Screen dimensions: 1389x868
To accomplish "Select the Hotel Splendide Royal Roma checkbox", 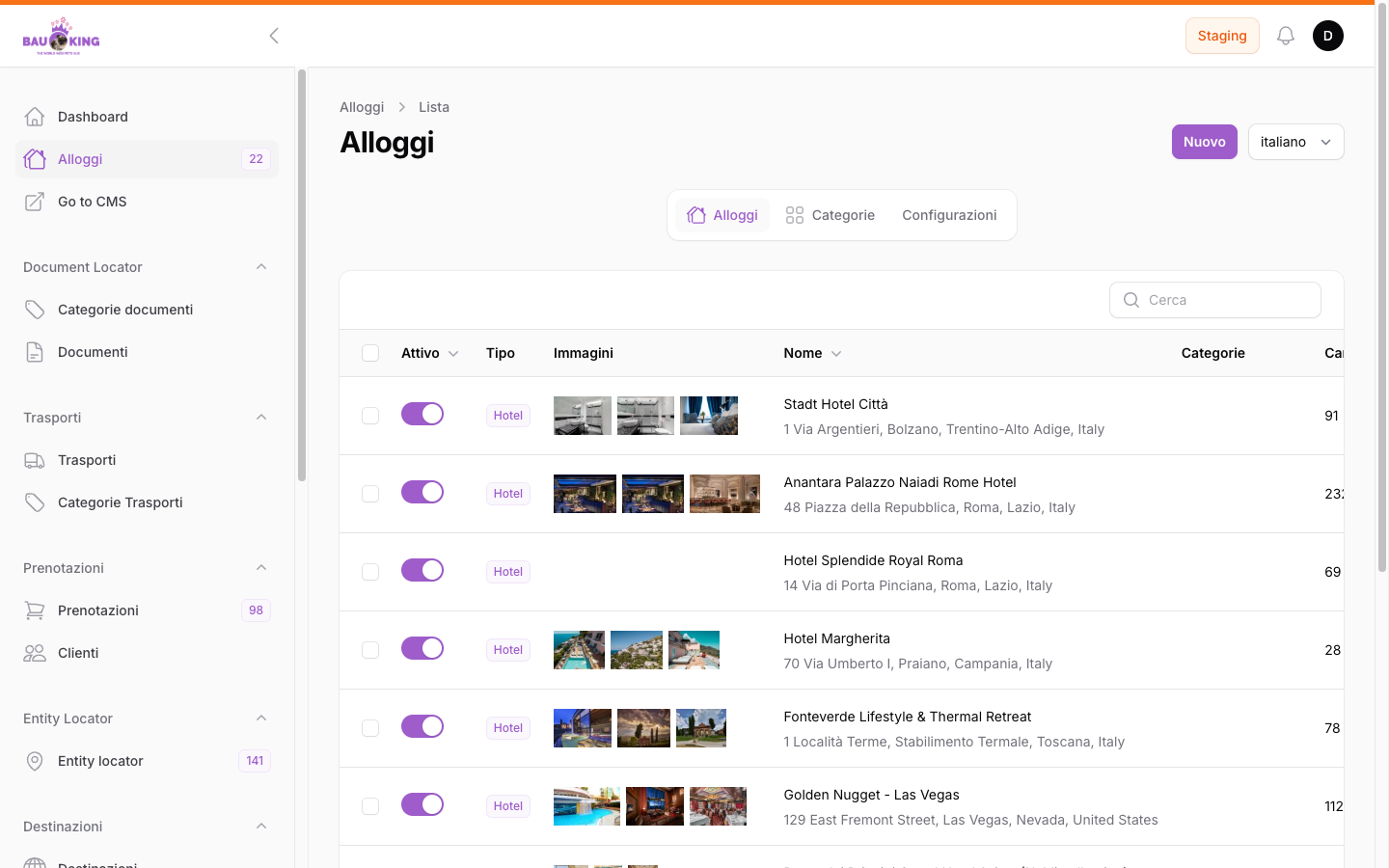I will pos(370,572).
